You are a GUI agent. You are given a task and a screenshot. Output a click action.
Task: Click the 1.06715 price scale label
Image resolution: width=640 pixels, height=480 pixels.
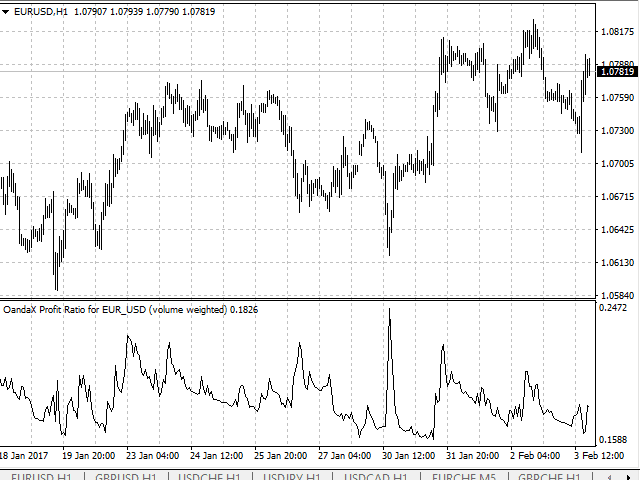coord(618,197)
